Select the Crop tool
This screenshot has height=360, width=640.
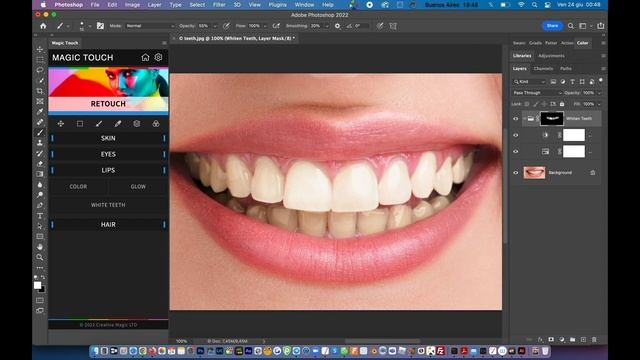coord(40,91)
